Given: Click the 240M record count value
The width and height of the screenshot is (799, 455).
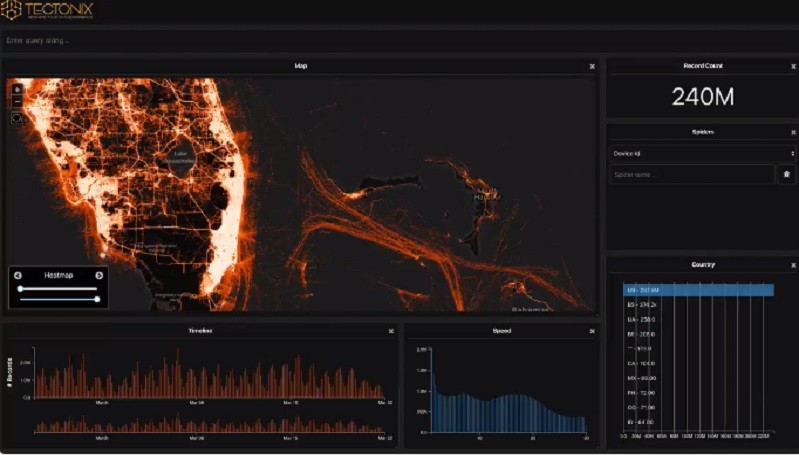Looking at the screenshot, I should pyautogui.click(x=702, y=97).
